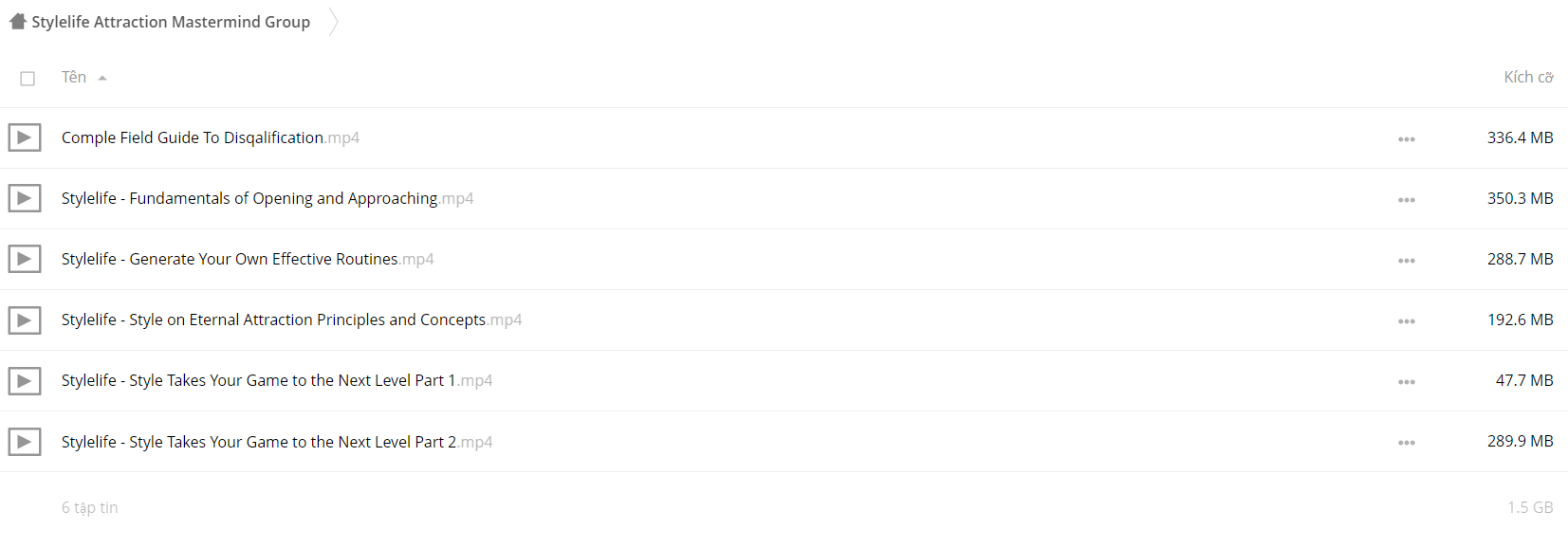
Task: Show actions menu for Eternal Attraction Principles file
Action: point(1406,321)
